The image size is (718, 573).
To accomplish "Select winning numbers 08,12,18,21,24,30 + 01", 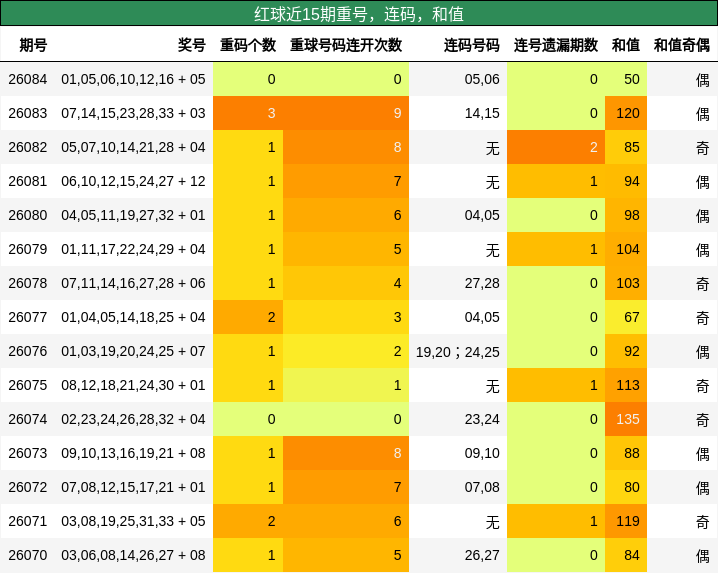I will pyautogui.click(x=133, y=385).
